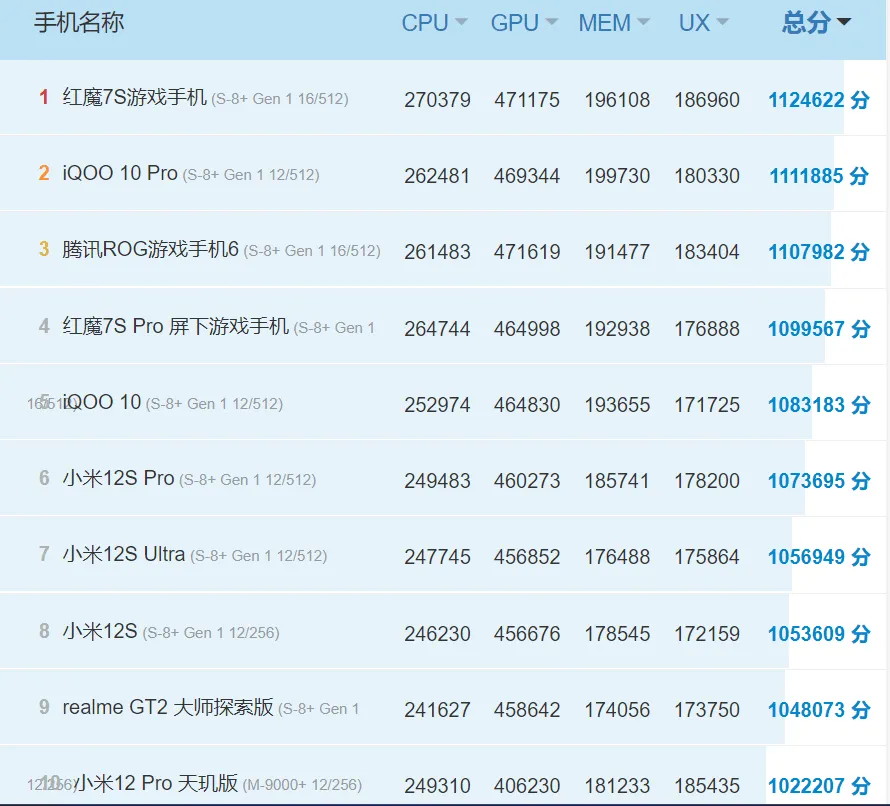
Task: Click GPU score 469344
Action: pyautogui.click(x=527, y=176)
